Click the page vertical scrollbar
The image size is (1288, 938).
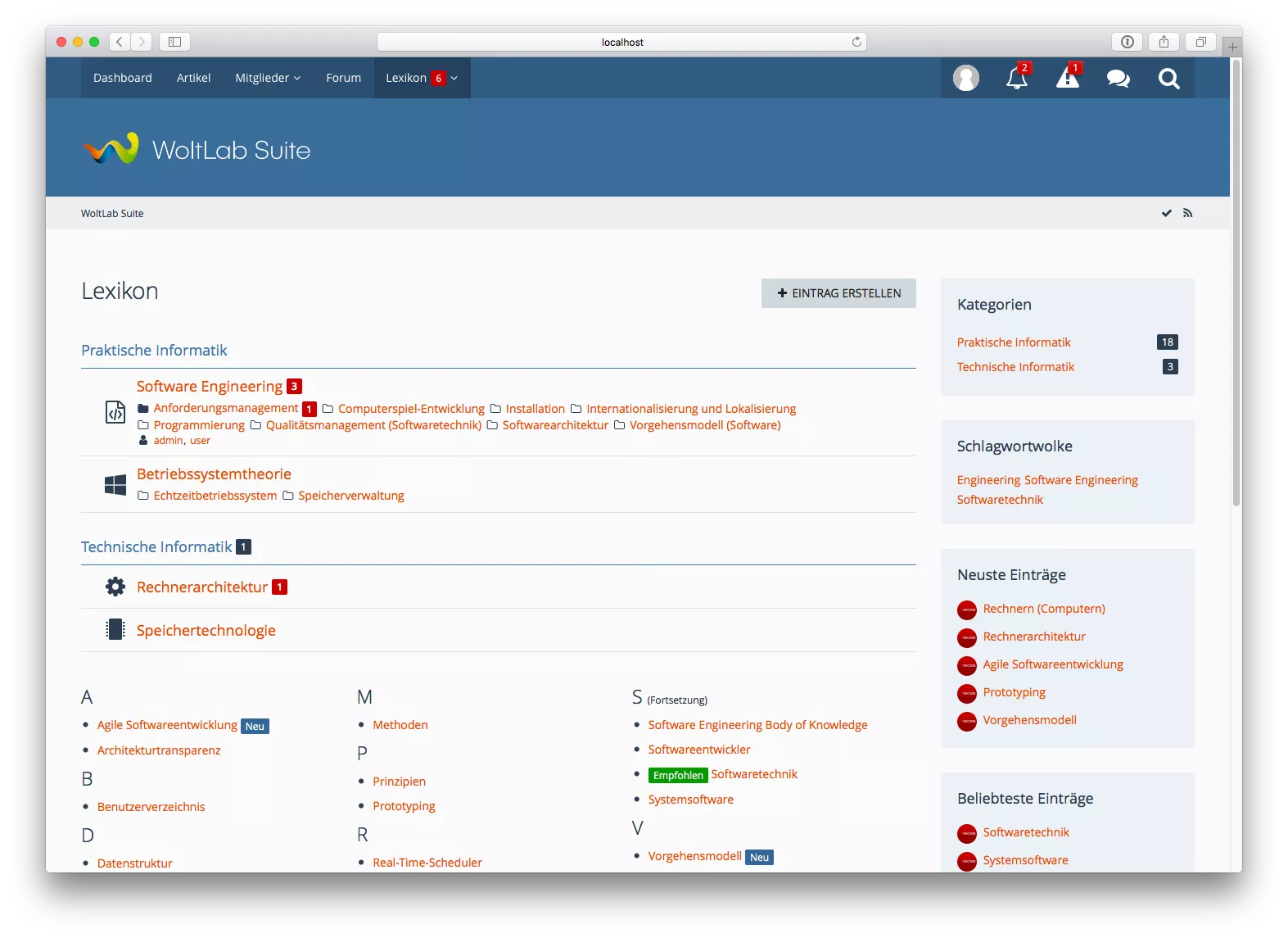point(1236,287)
